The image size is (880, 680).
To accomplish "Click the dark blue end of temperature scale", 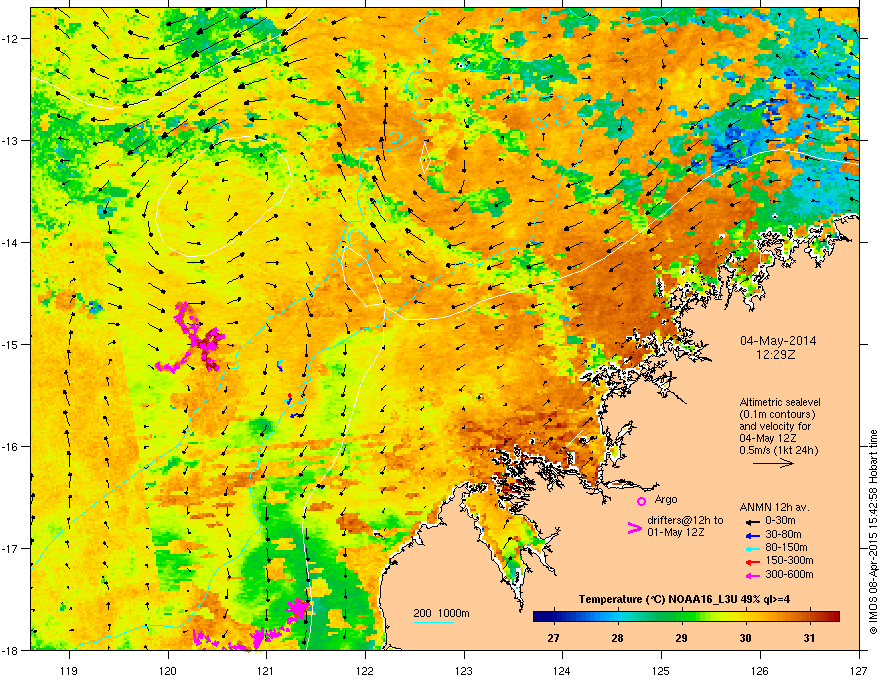I will click(539, 616).
